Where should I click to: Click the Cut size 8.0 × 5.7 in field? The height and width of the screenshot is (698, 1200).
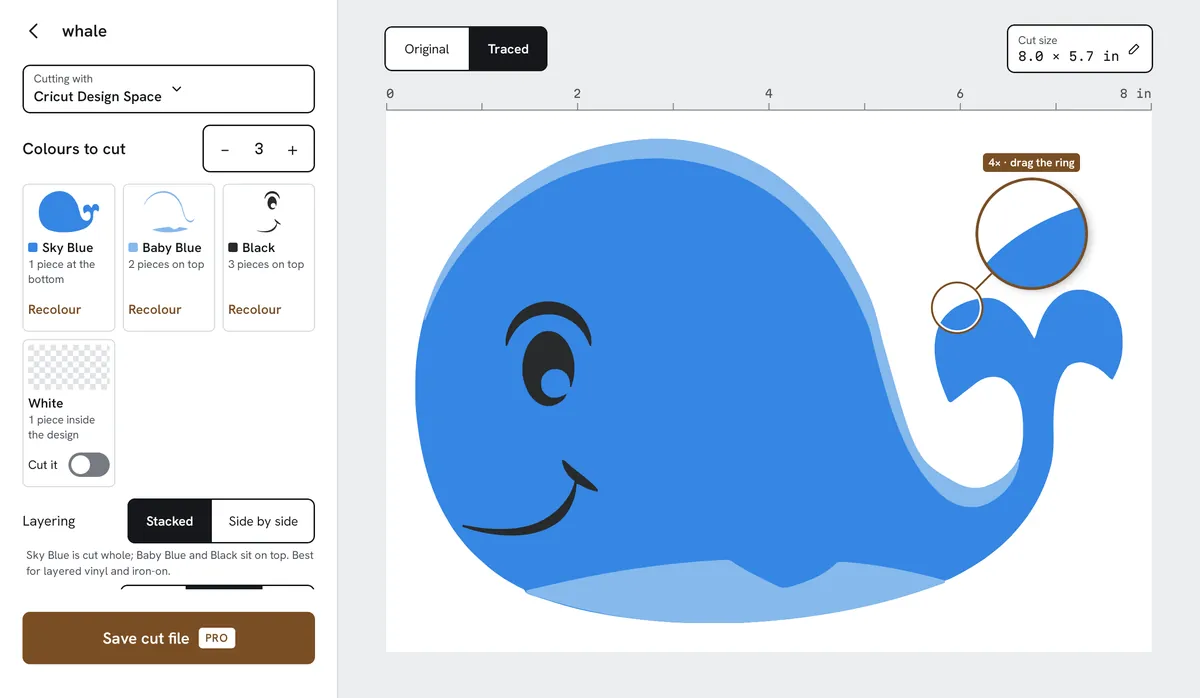point(1079,49)
